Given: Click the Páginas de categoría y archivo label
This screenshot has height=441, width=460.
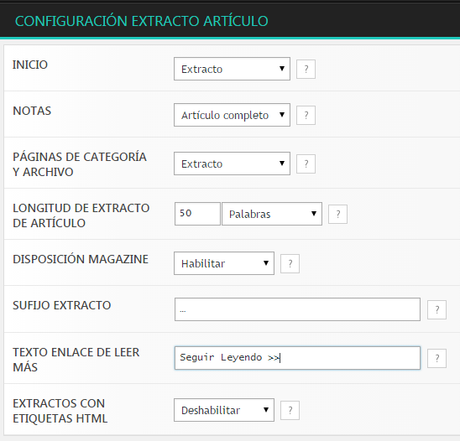Looking at the screenshot, I should pos(80,164).
